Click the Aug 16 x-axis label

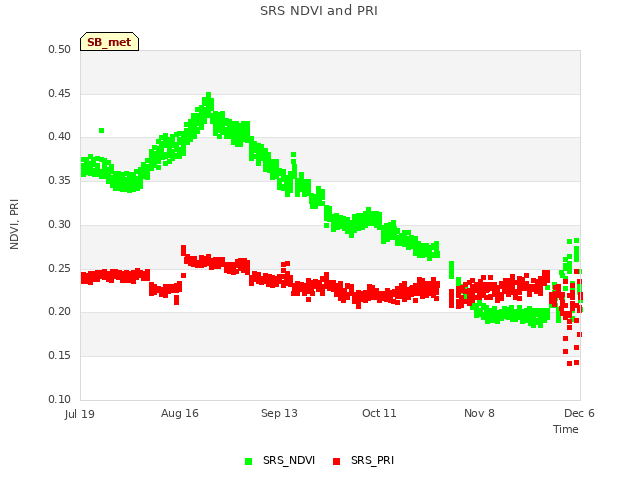tap(180, 413)
